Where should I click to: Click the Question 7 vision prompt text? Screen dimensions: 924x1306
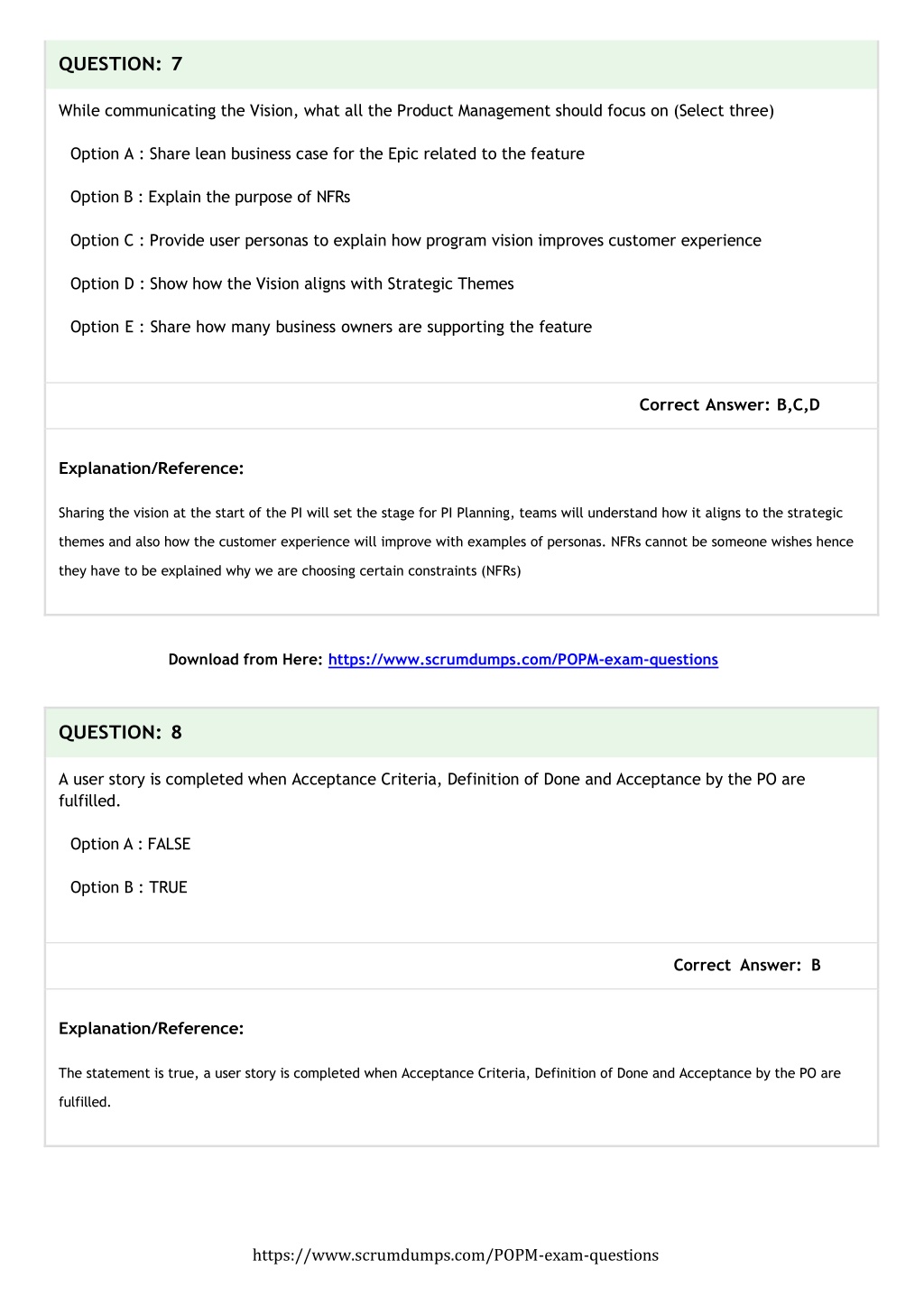(x=416, y=111)
